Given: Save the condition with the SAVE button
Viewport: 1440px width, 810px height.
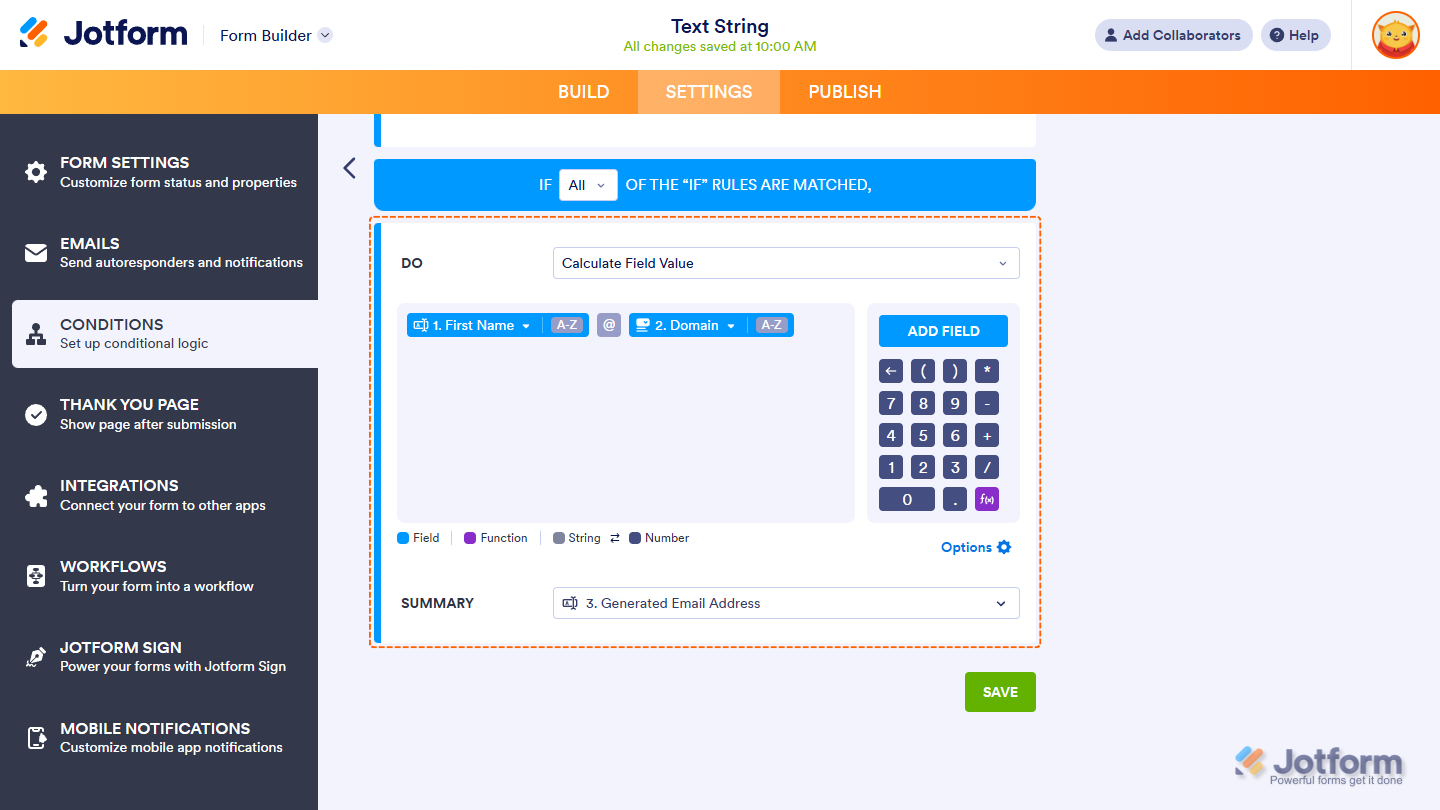Looking at the screenshot, I should pos(999,691).
